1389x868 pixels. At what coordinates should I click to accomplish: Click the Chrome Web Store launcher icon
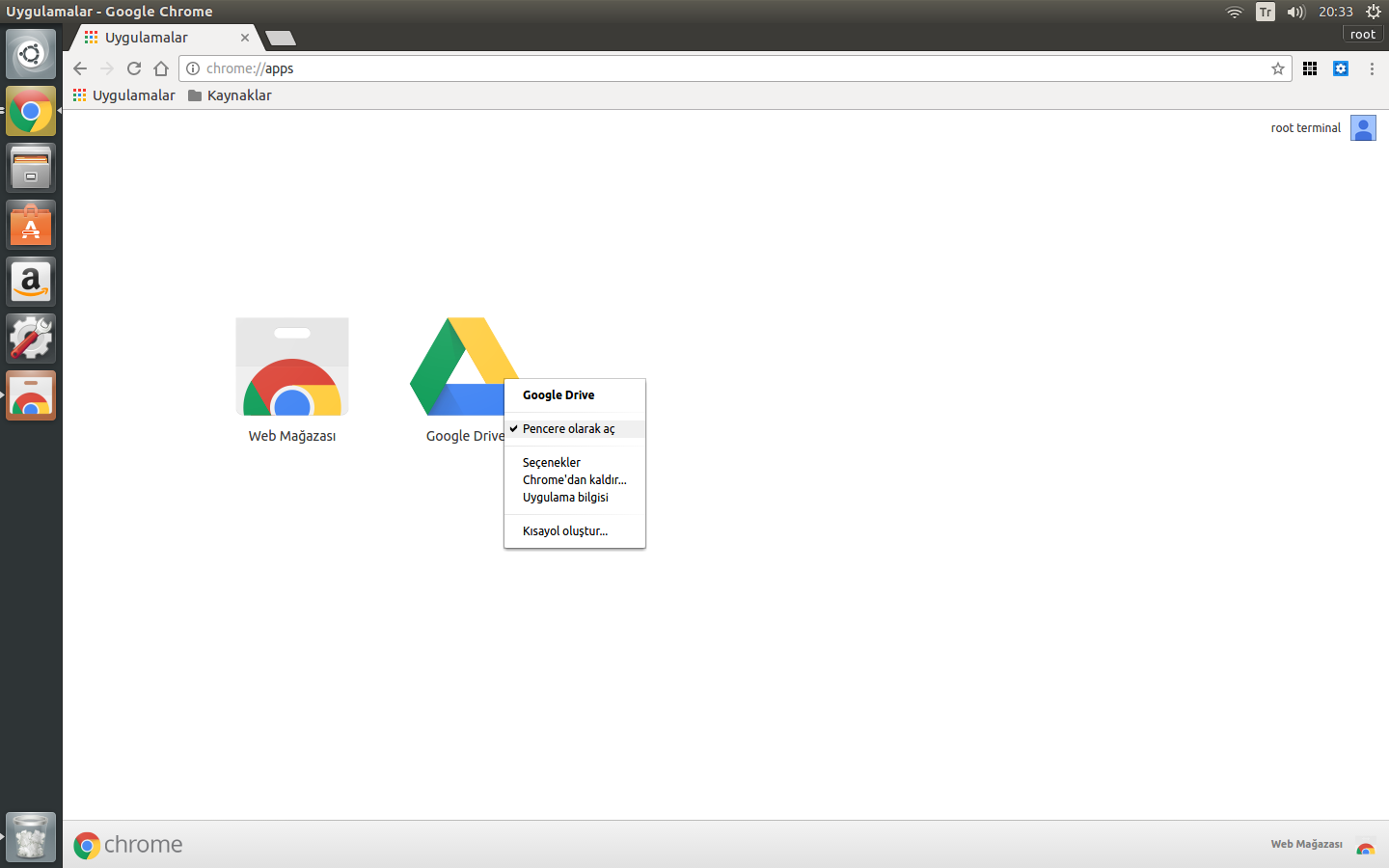(x=31, y=395)
